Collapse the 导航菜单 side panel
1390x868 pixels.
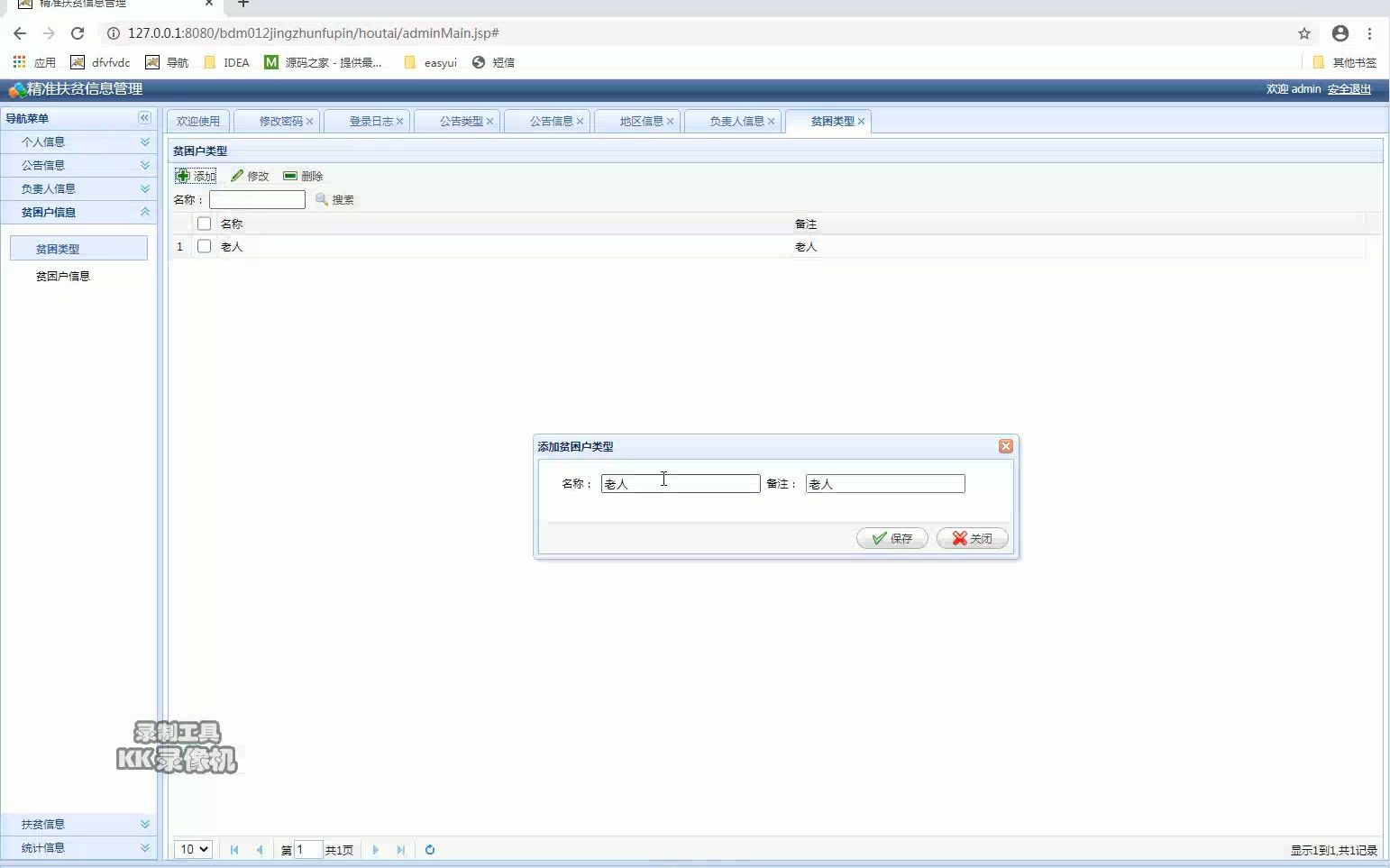(144, 118)
